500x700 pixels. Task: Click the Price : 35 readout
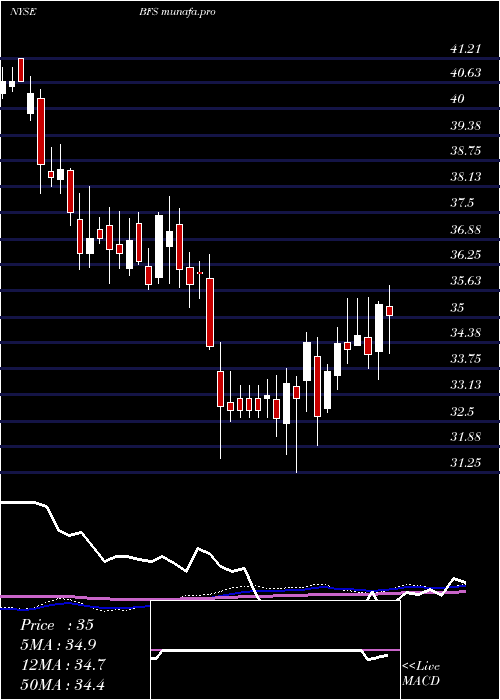click(57, 625)
